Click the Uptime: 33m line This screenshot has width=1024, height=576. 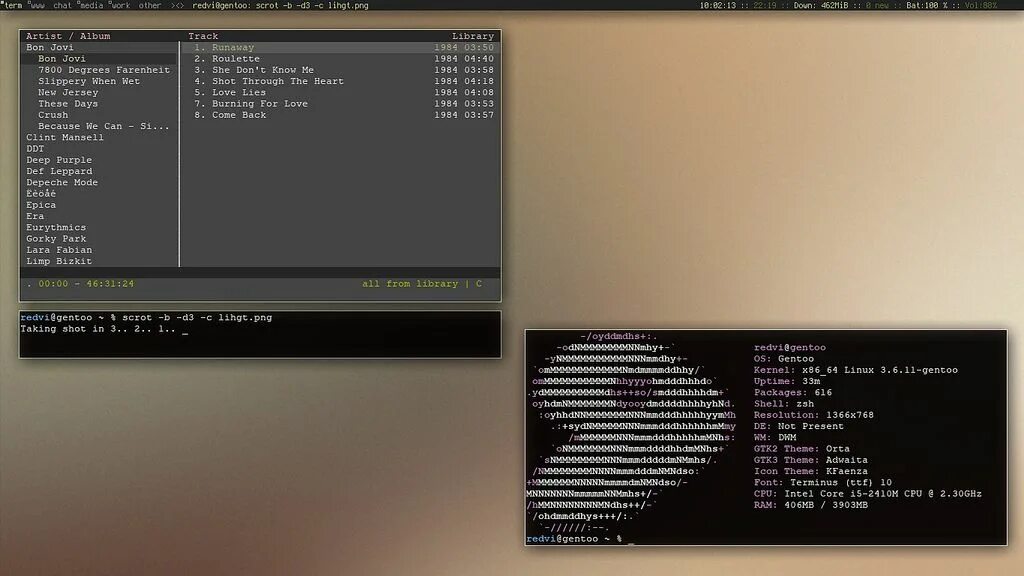pos(787,381)
